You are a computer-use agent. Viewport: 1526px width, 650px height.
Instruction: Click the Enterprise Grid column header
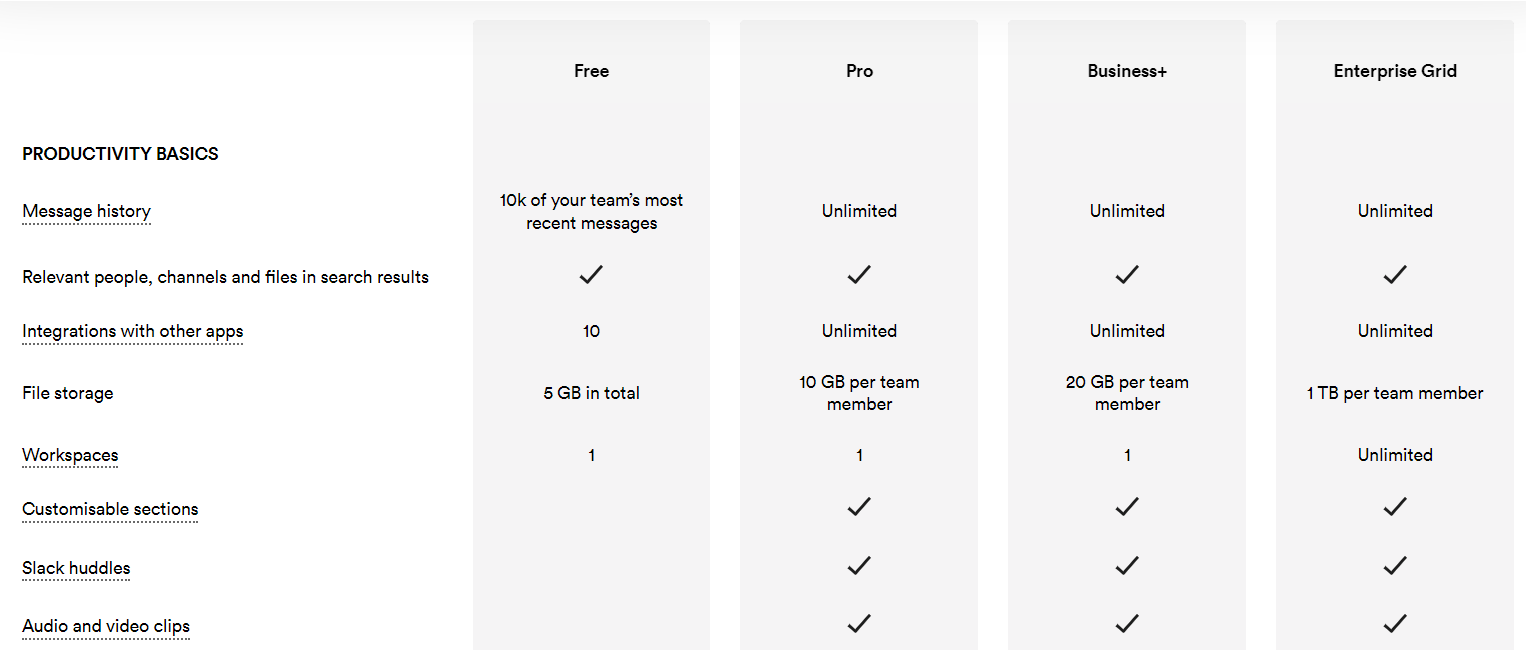click(1395, 71)
